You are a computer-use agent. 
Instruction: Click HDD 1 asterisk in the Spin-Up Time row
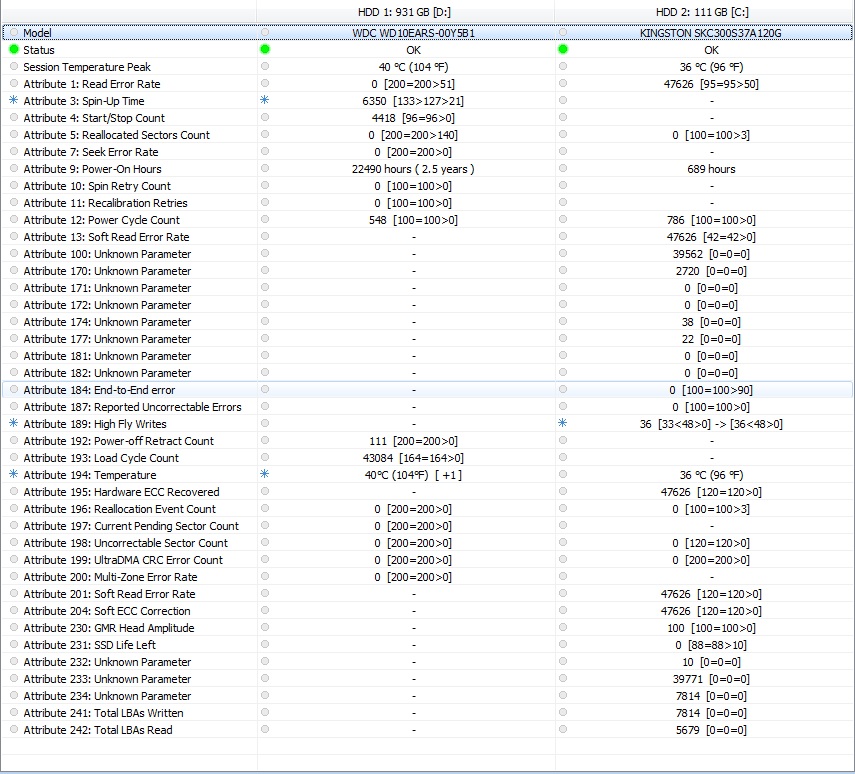tap(265, 101)
